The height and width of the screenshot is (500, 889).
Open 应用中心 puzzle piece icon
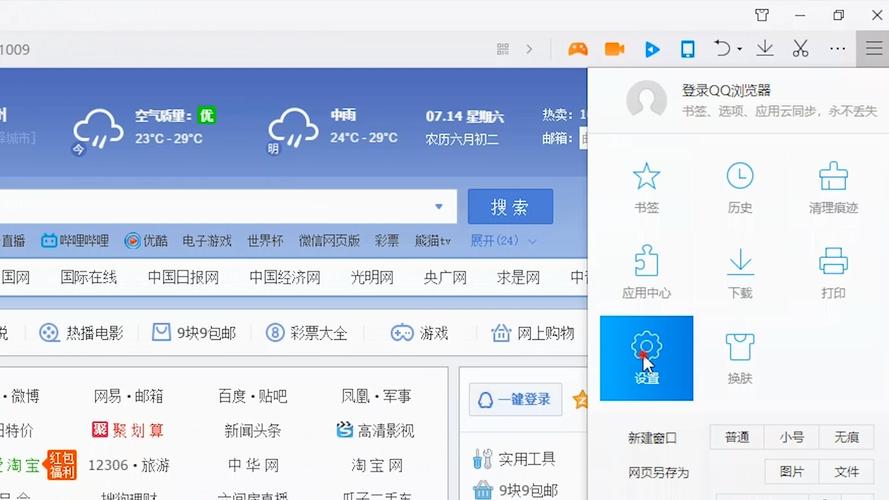click(x=646, y=261)
